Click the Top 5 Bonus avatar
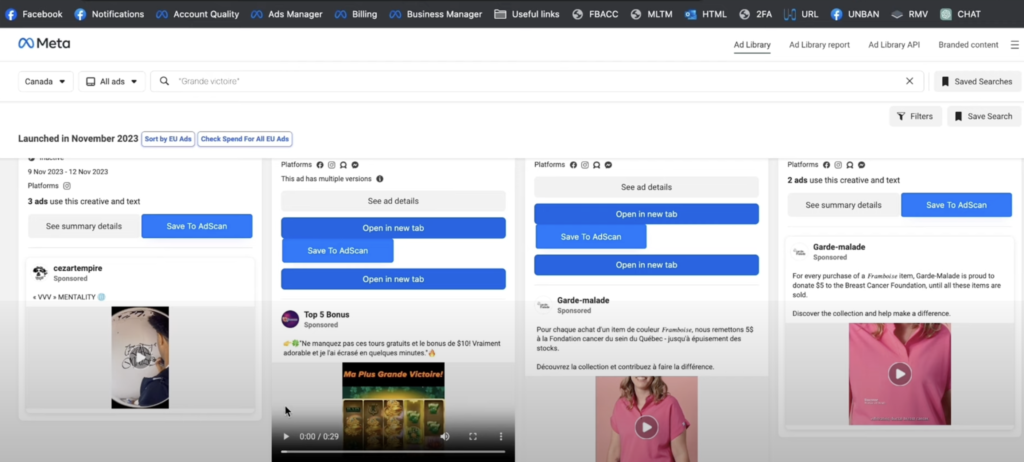1024x462 pixels. (290, 319)
